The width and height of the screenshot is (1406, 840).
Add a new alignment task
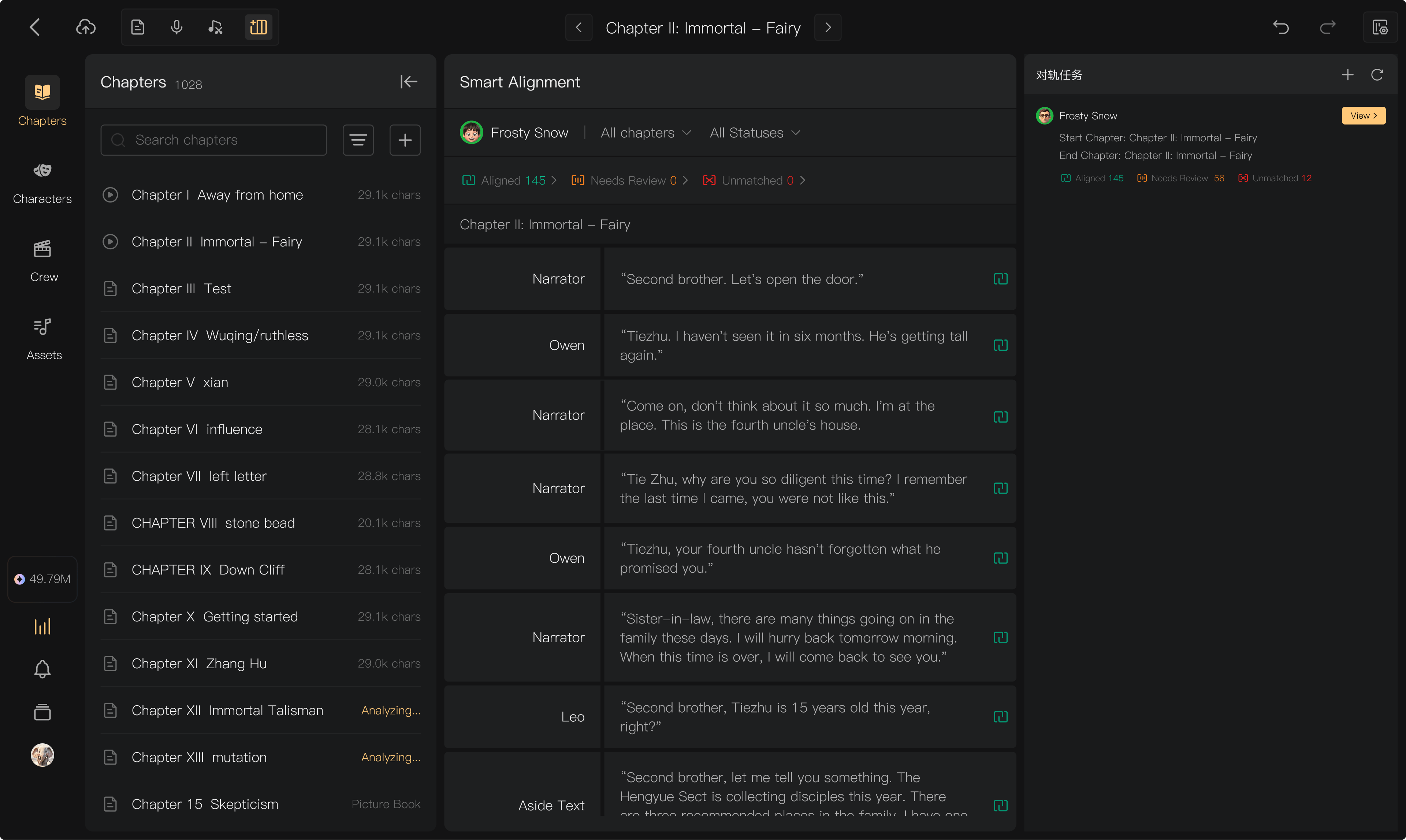[x=1348, y=75]
